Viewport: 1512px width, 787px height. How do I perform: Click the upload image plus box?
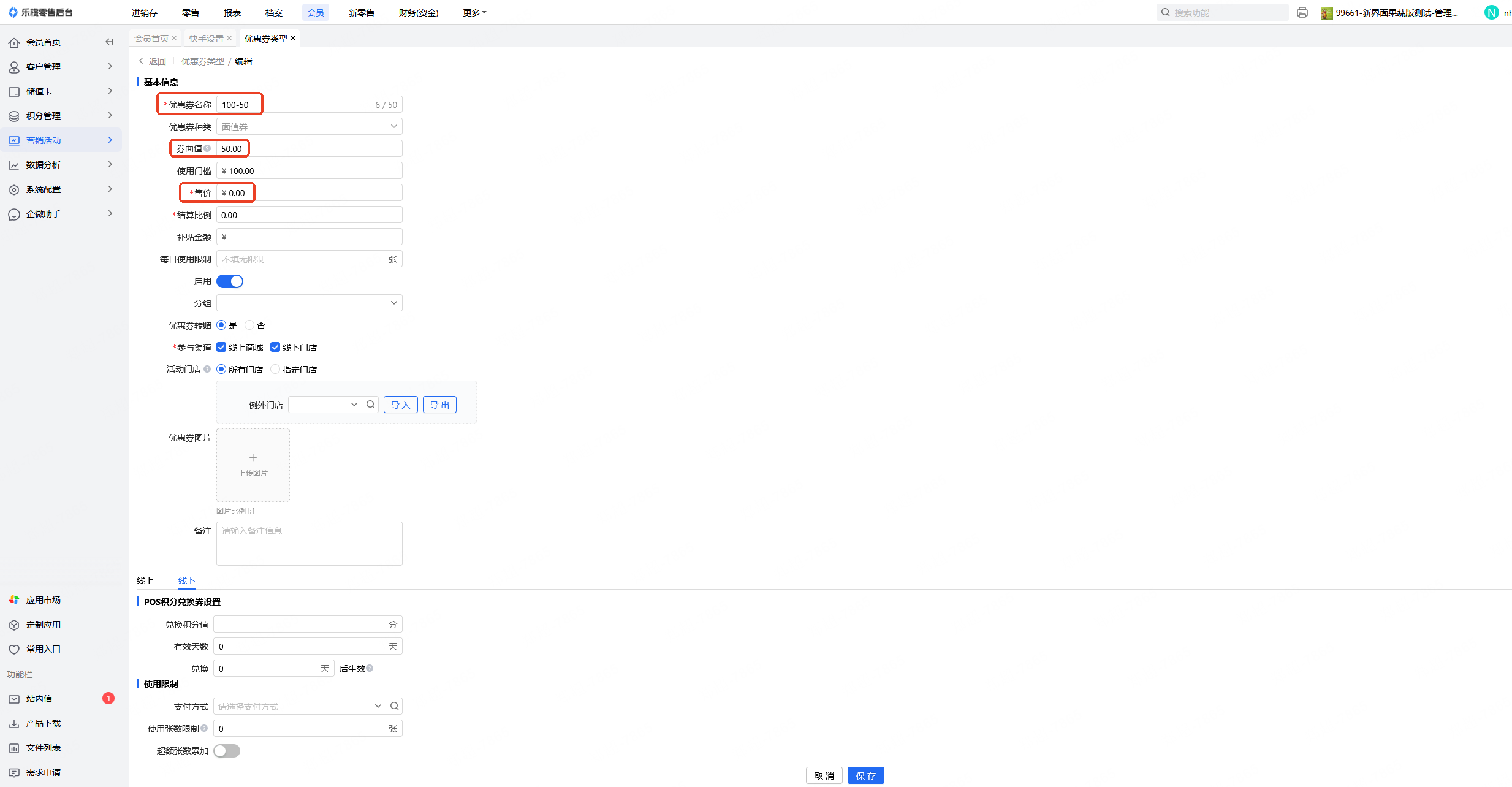tap(253, 465)
